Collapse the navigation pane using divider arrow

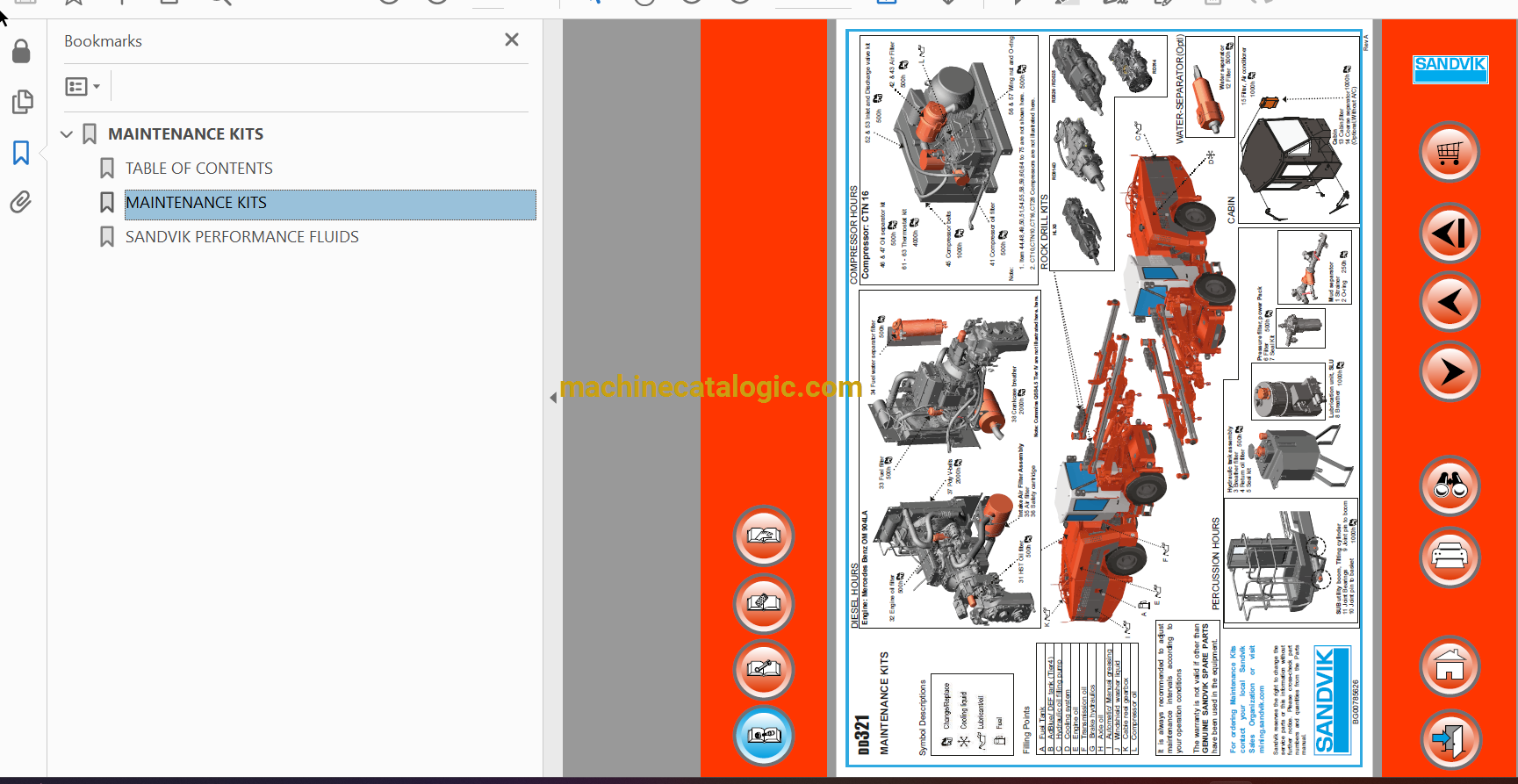click(553, 398)
